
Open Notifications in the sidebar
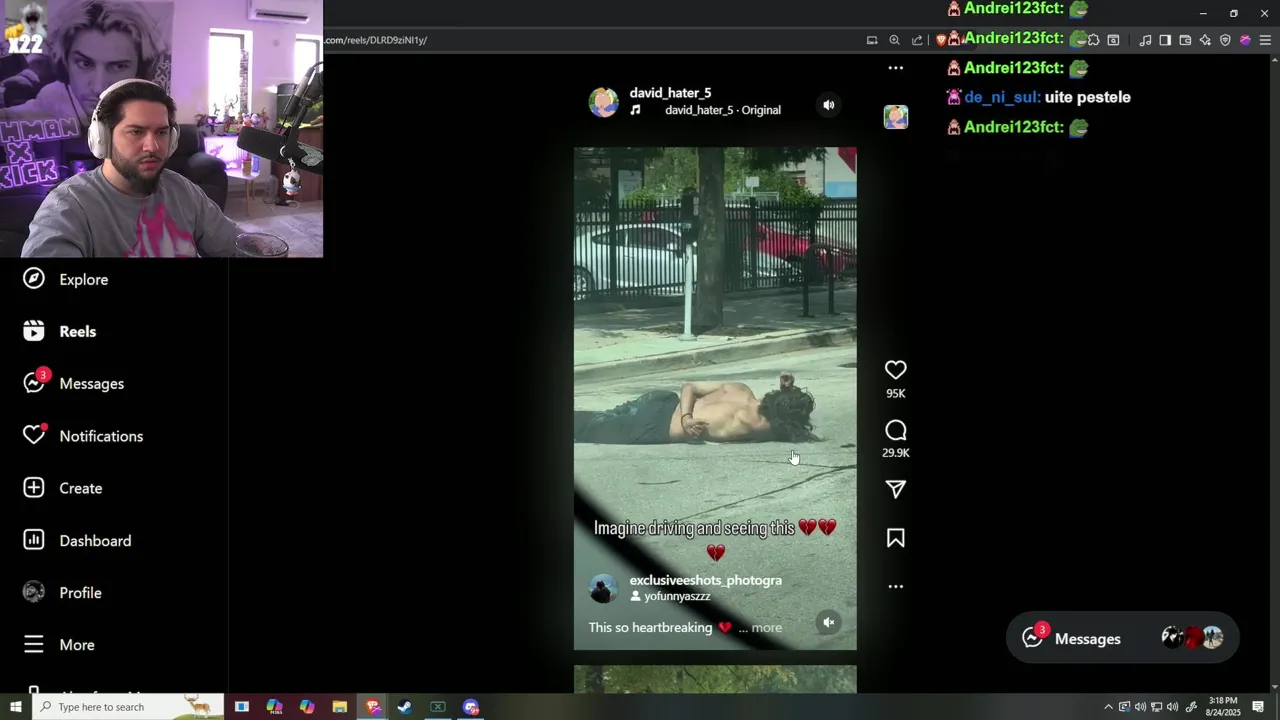[84, 436]
